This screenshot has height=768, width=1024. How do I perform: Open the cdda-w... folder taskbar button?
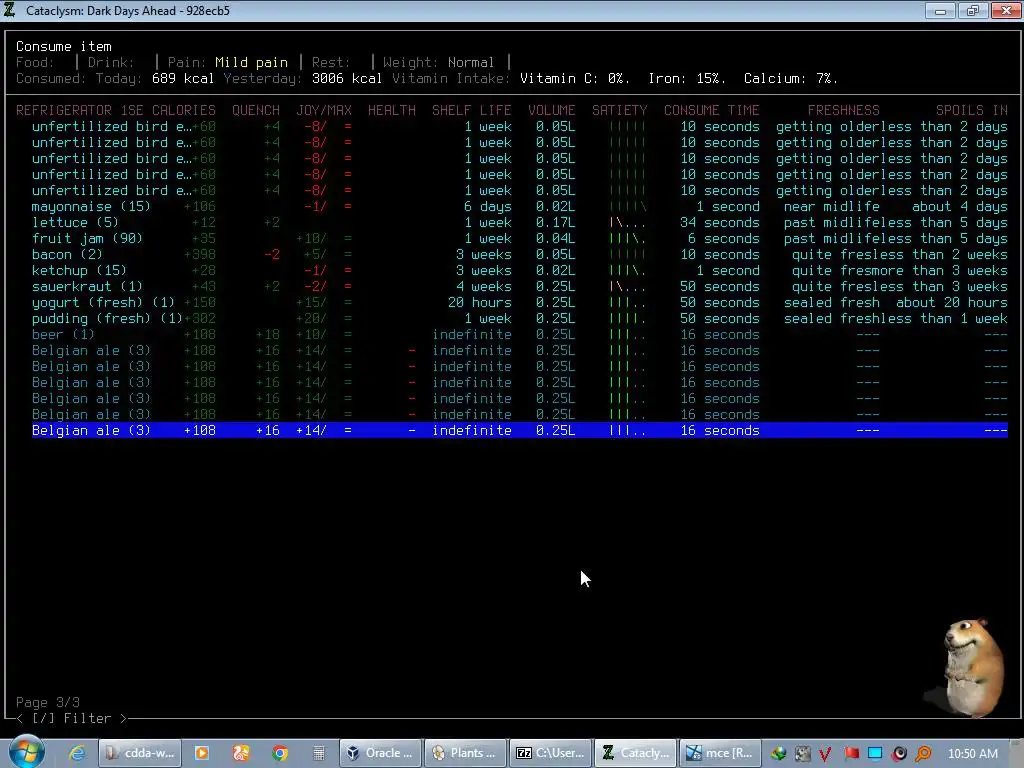point(140,753)
